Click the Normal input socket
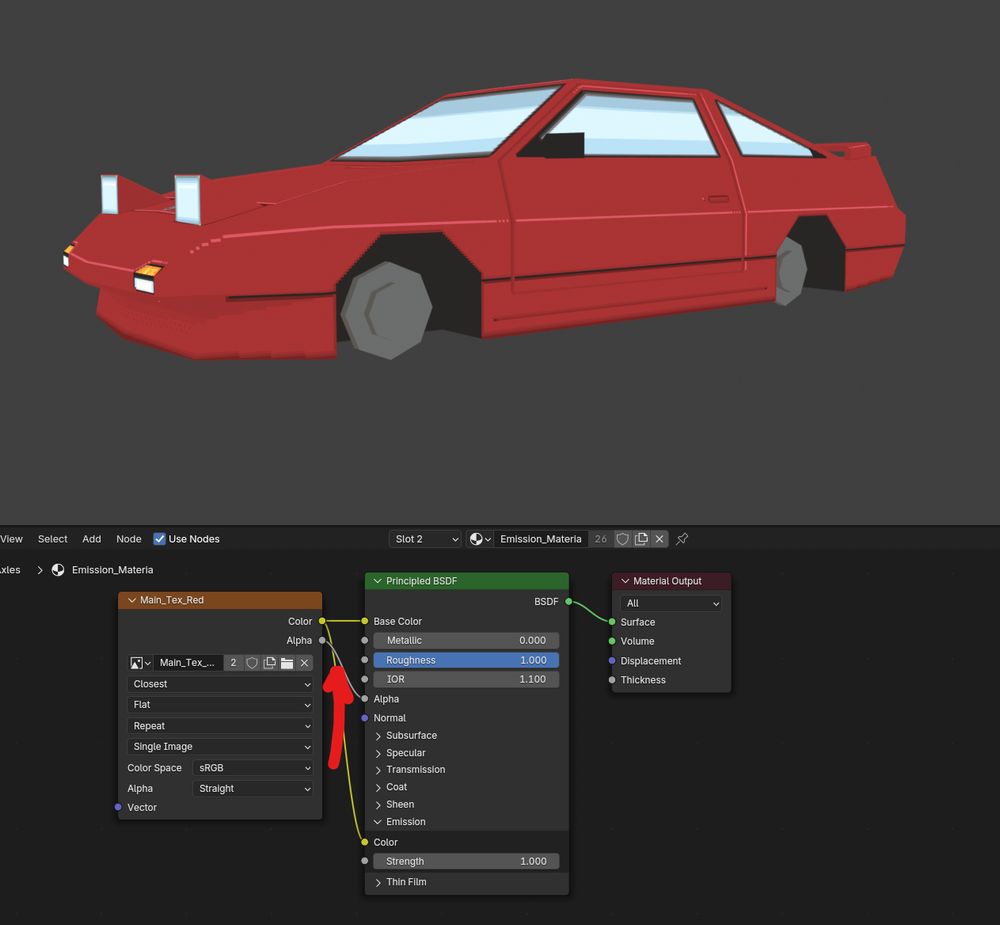The image size is (1000, 925). coord(364,718)
